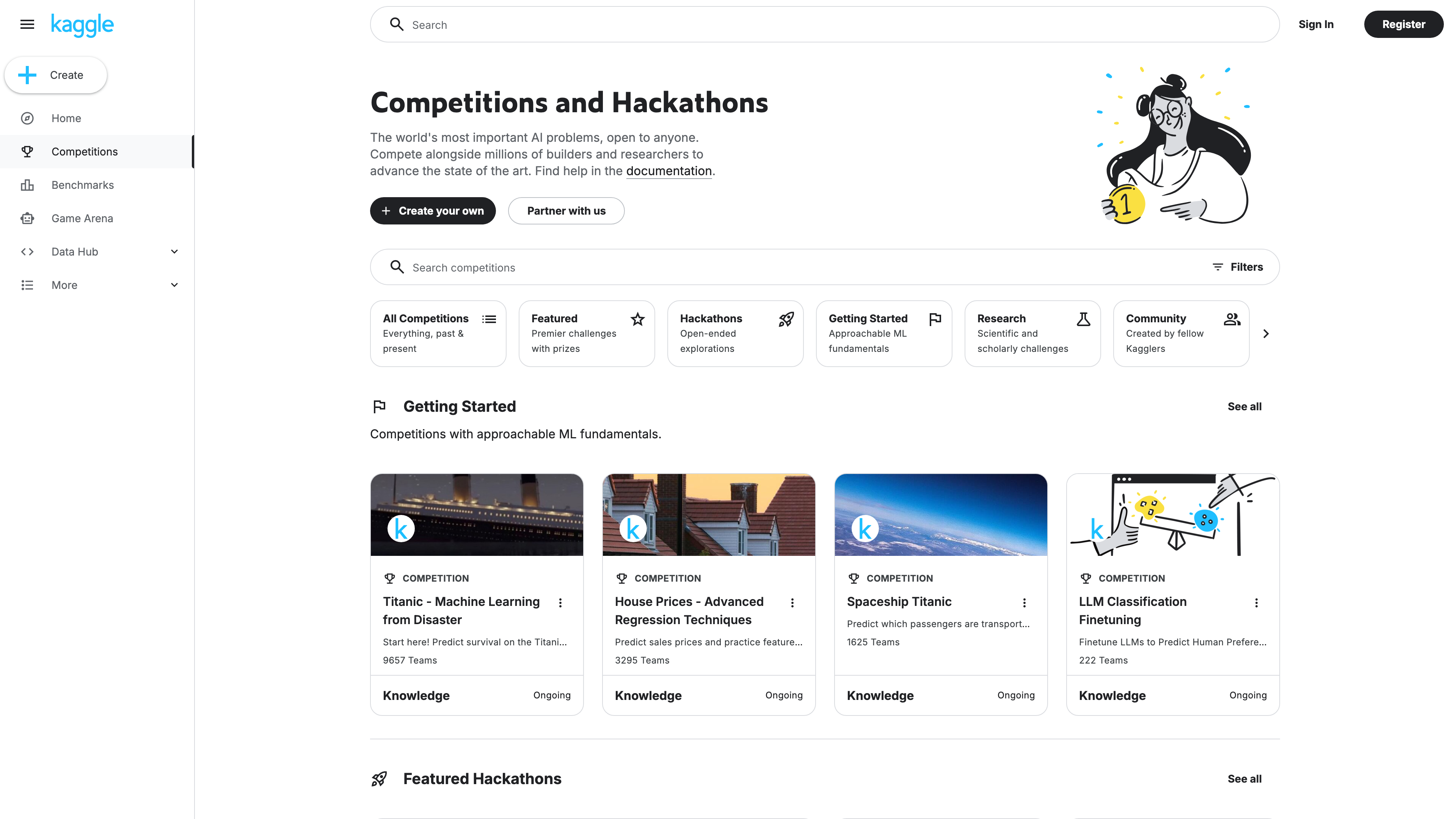The height and width of the screenshot is (819, 1456).
Task: Click the Competitions trophy icon
Action: click(x=27, y=152)
